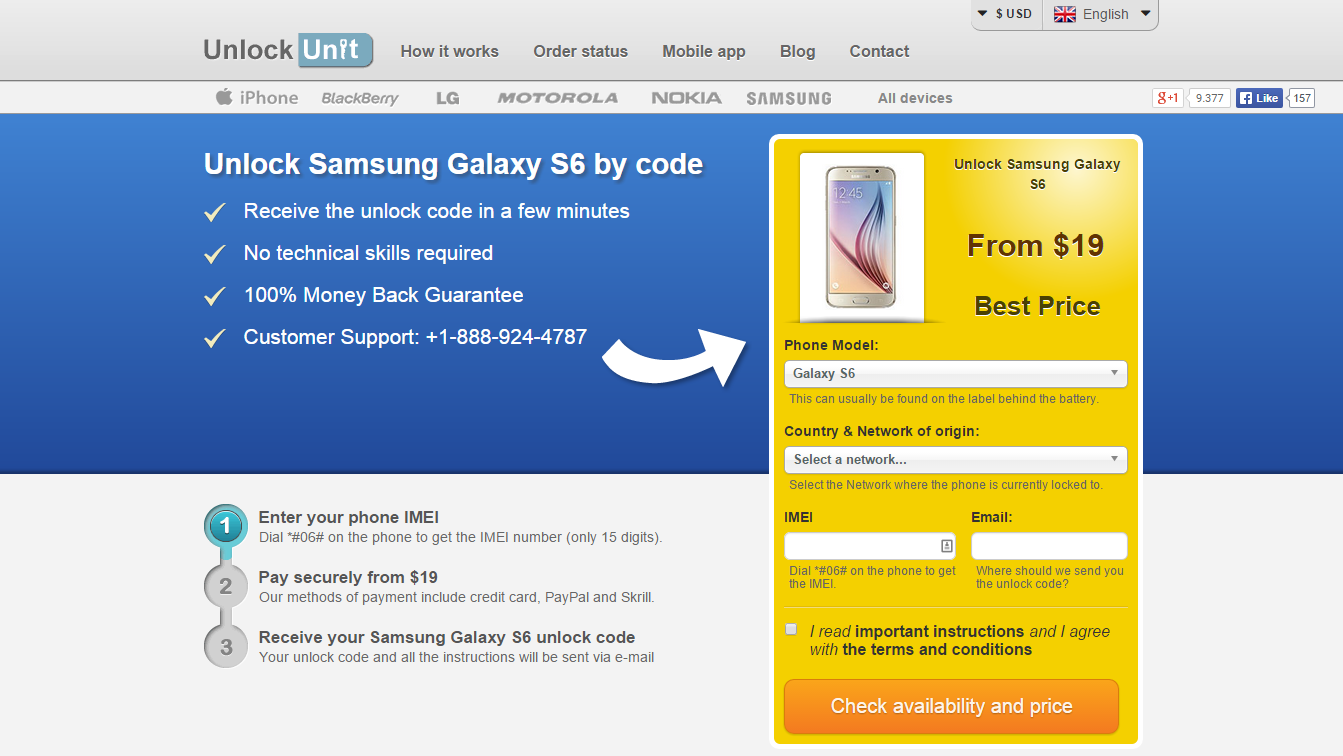The width and height of the screenshot is (1343, 756).
Task: Open Motorola devices via logo
Action: point(557,98)
